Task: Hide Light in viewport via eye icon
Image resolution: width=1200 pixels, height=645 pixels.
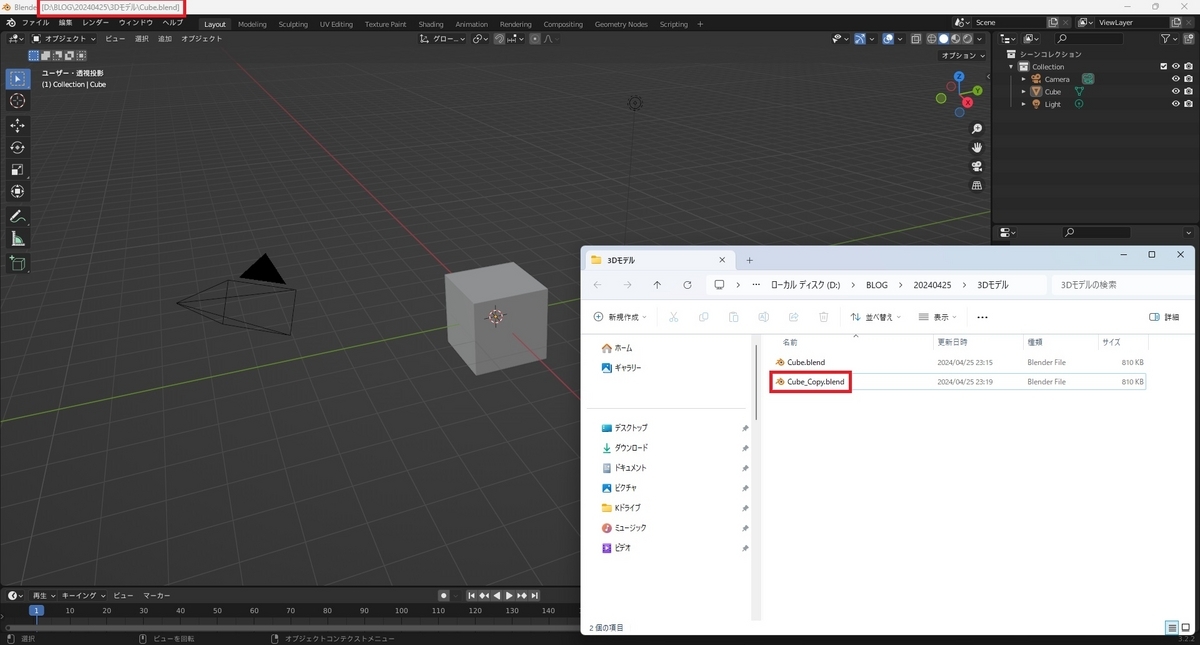Action: coord(1176,104)
